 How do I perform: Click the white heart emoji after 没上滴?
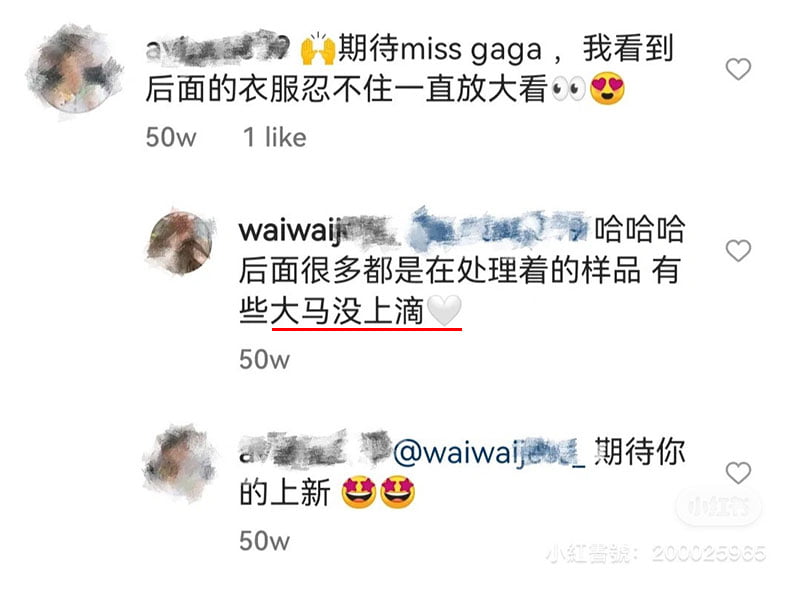(443, 310)
